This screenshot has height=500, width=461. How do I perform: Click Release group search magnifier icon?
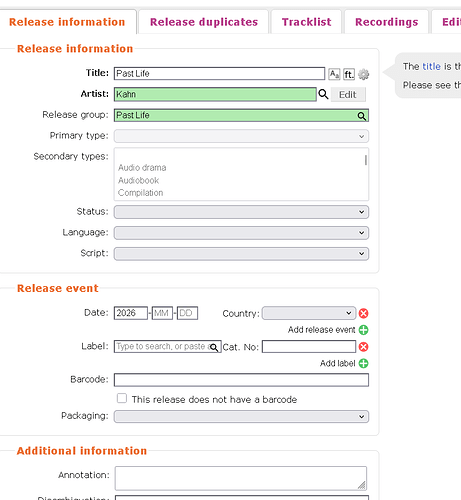(362, 116)
